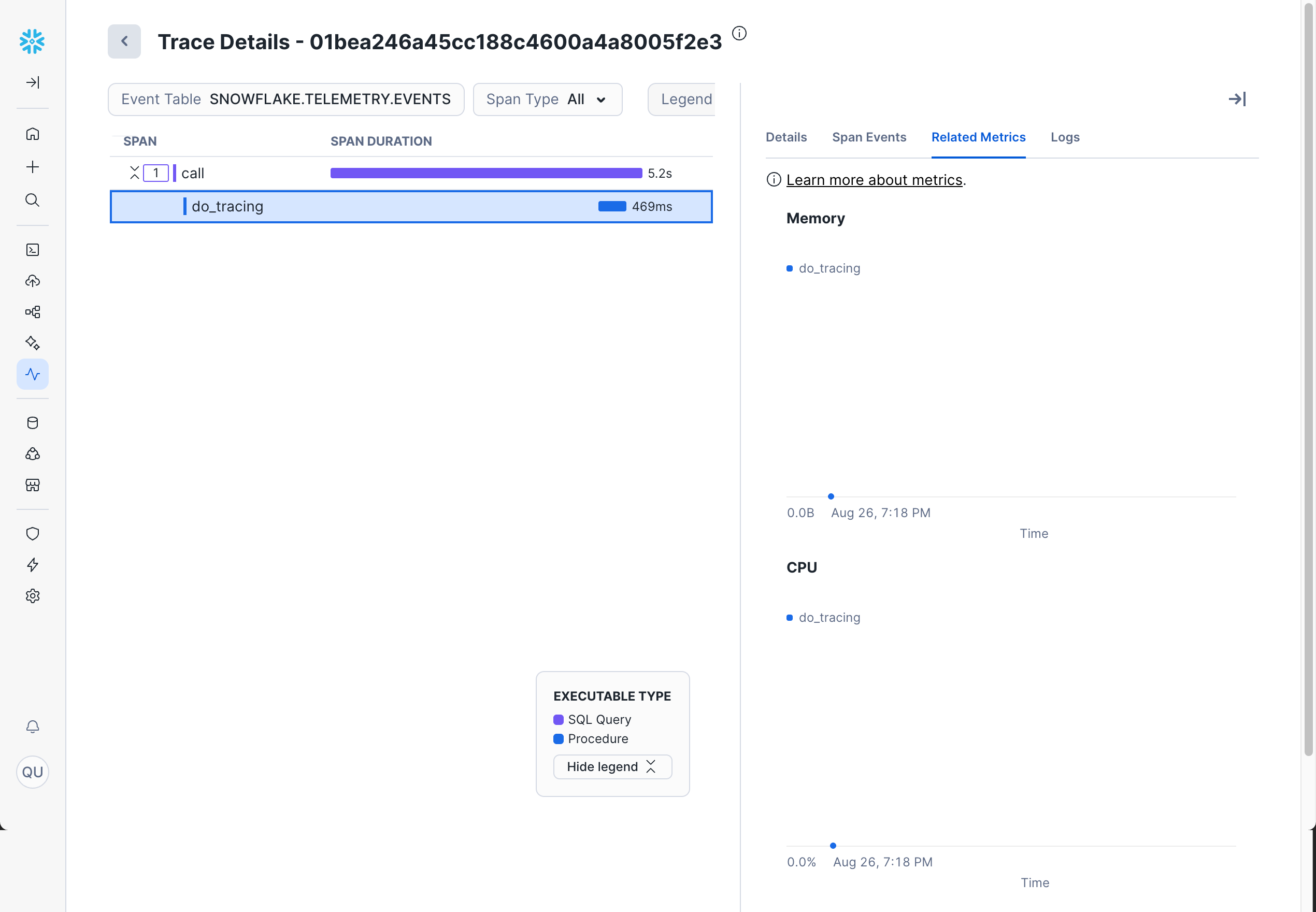This screenshot has height=912, width=1316.
Task: Open the Notifications bell icon
Action: pyautogui.click(x=33, y=726)
